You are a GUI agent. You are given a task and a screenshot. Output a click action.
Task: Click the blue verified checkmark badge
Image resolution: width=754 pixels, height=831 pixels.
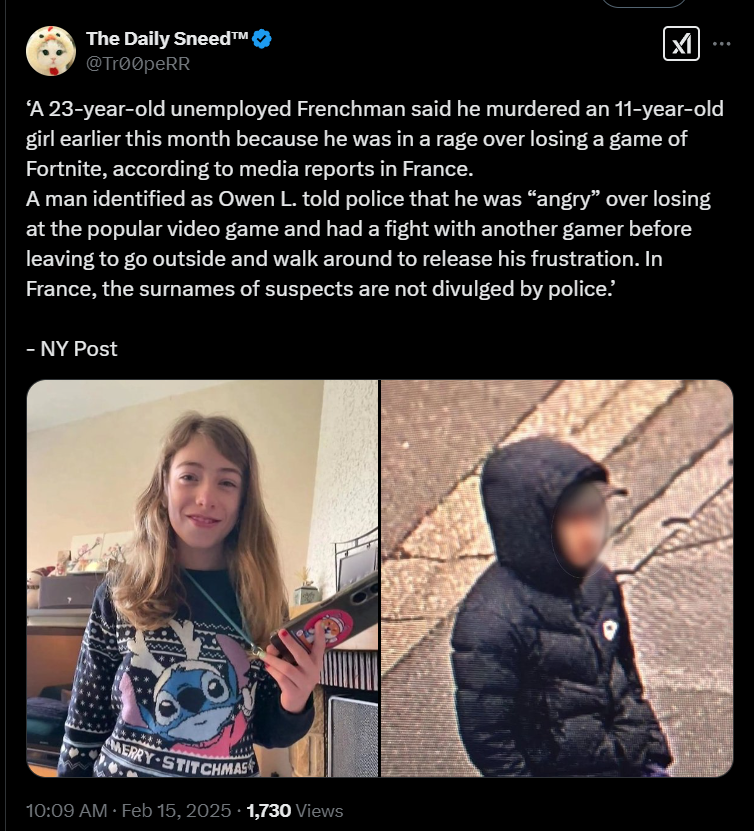point(262,39)
